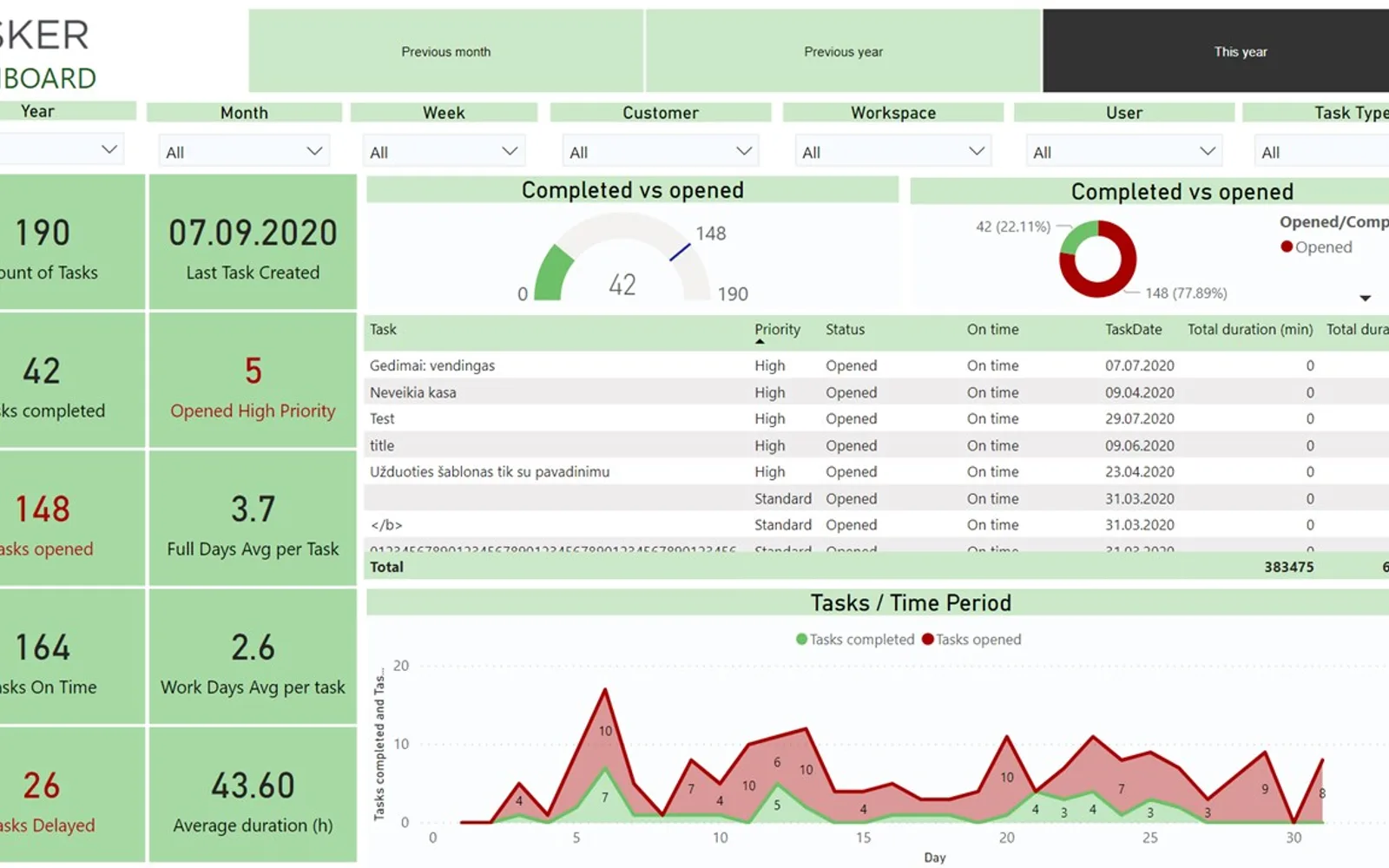Select the 26 Tasks Delayed card

pyautogui.click(x=72, y=794)
